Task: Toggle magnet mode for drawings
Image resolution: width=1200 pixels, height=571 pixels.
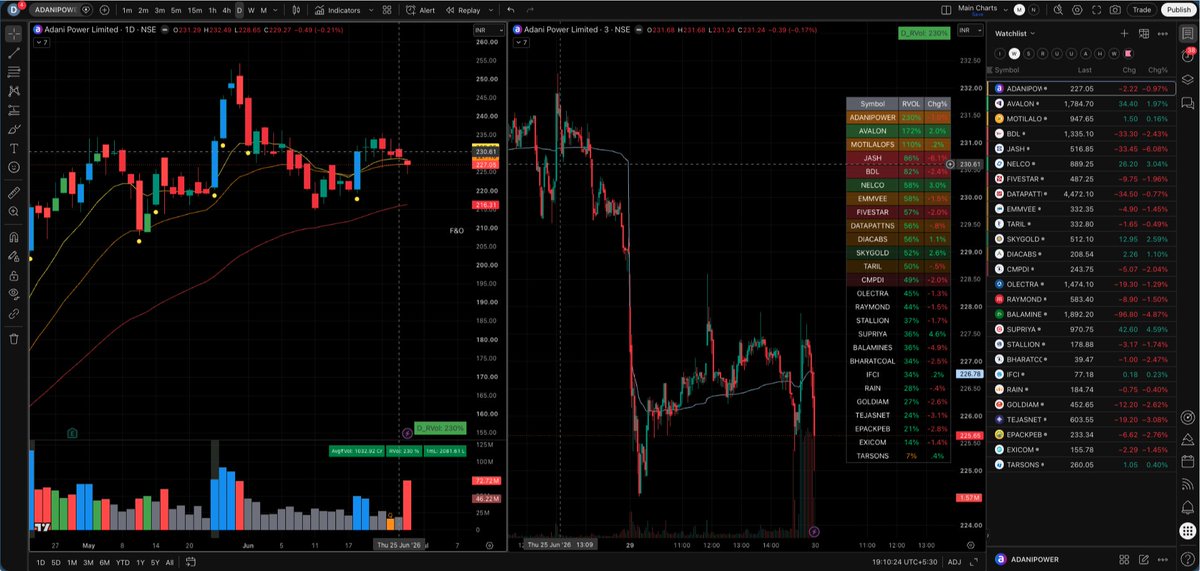Action: click(14, 237)
